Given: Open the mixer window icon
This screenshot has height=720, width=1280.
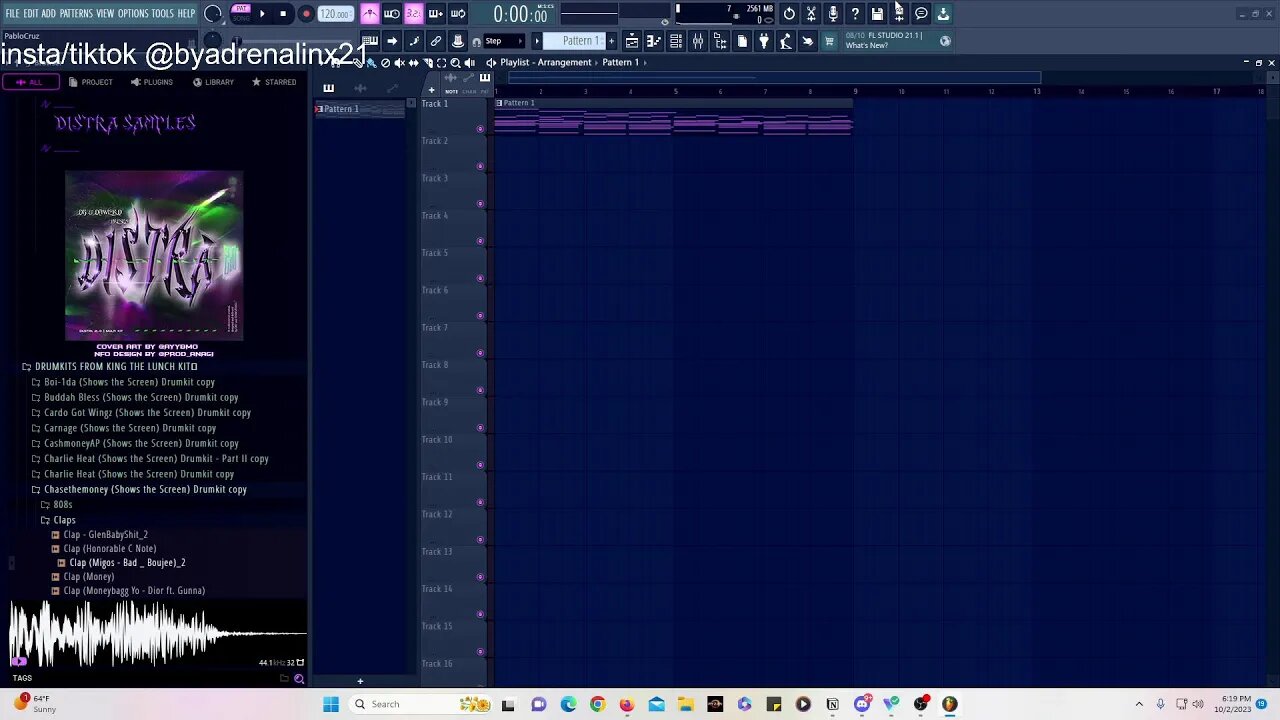Looking at the screenshot, I should [698, 41].
